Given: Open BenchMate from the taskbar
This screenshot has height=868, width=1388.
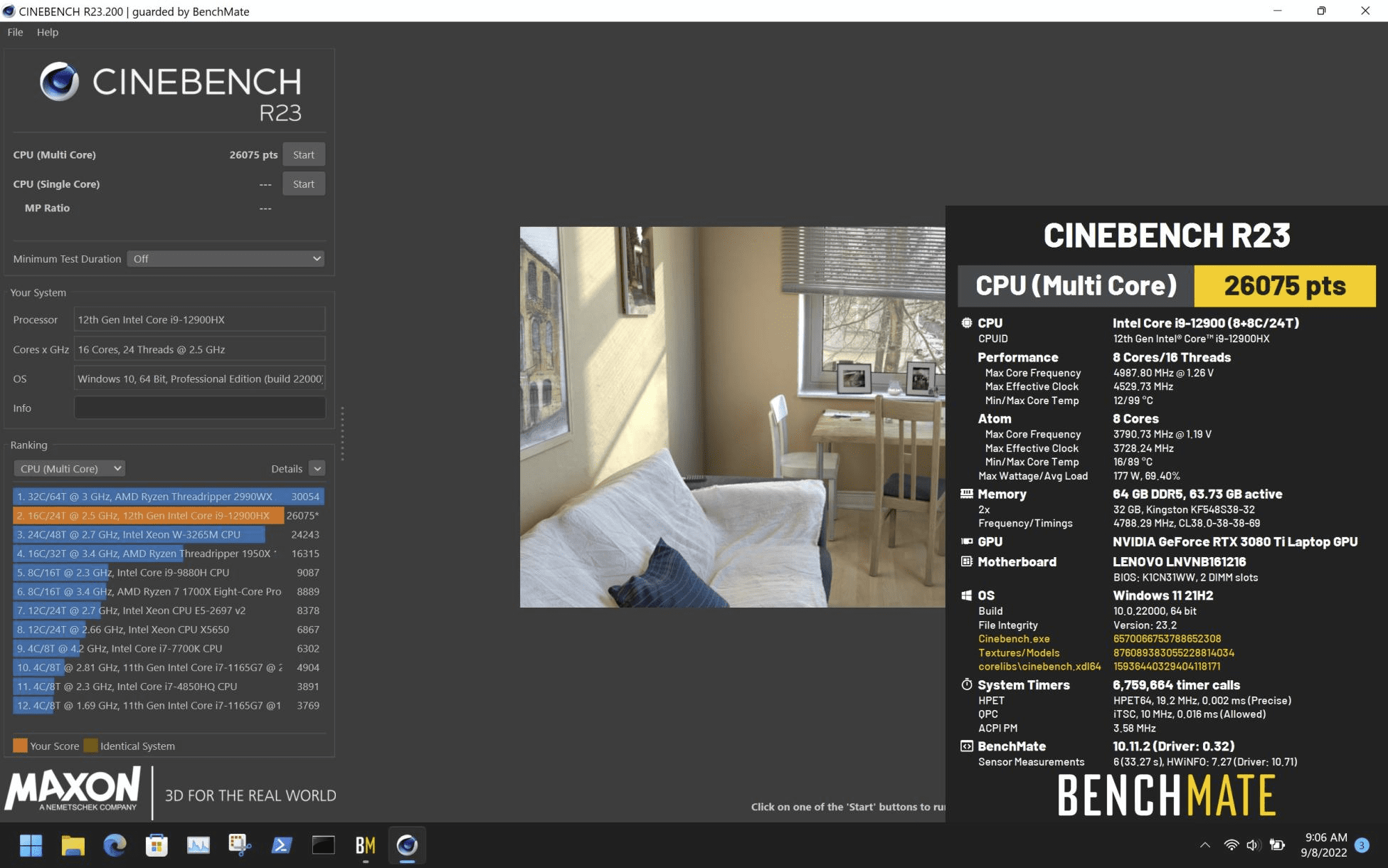Looking at the screenshot, I should click(x=365, y=845).
